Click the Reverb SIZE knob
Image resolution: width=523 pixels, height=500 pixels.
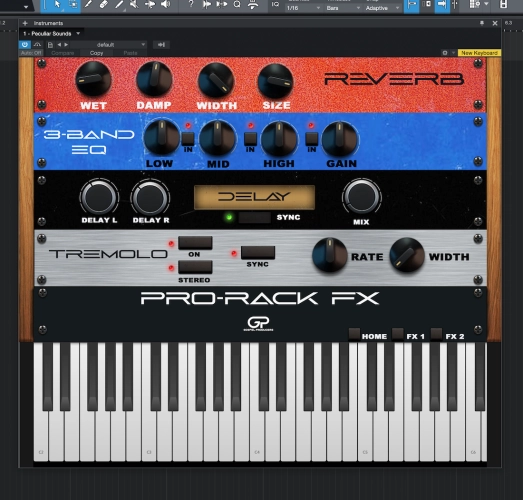(276, 81)
